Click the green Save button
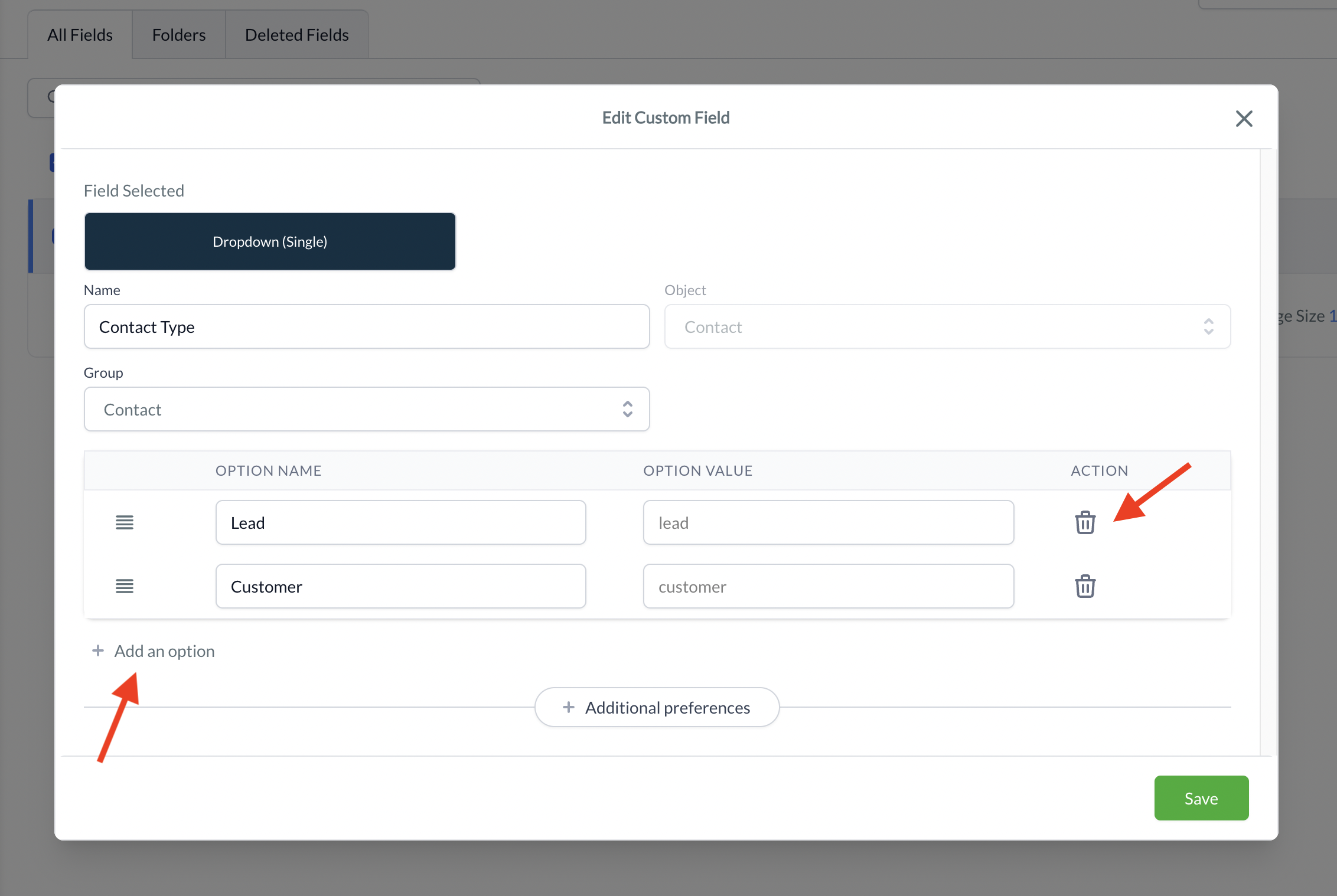This screenshot has width=1337, height=896. tap(1201, 798)
